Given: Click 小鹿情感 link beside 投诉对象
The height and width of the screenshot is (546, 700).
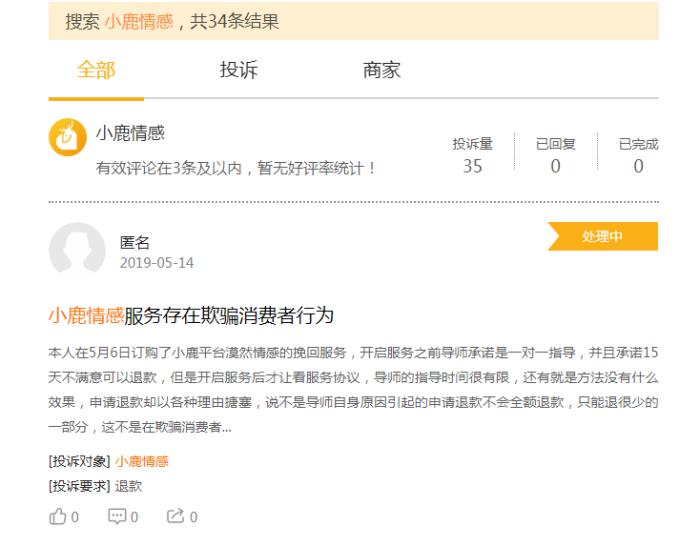Looking at the screenshot, I should click(x=142, y=461).
